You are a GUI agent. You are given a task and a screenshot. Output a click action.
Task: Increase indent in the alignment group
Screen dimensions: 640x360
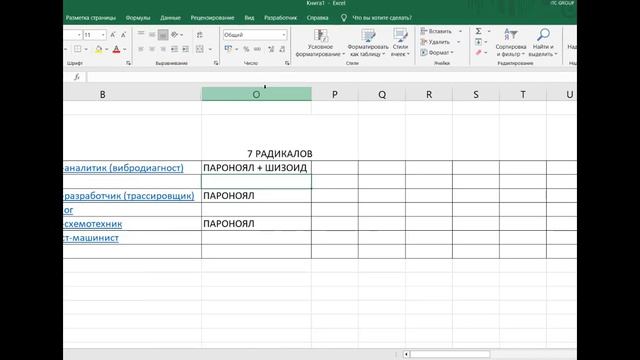(x=186, y=49)
